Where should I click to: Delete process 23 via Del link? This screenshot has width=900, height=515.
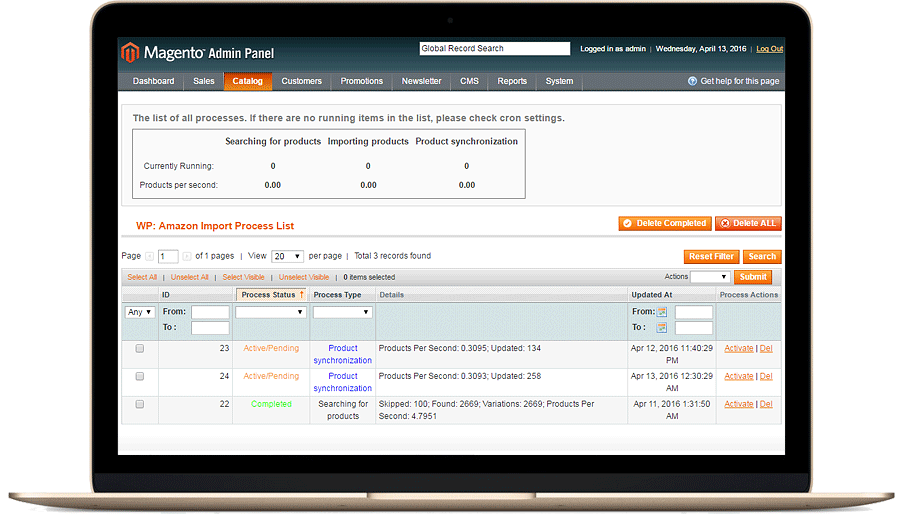point(766,349)
